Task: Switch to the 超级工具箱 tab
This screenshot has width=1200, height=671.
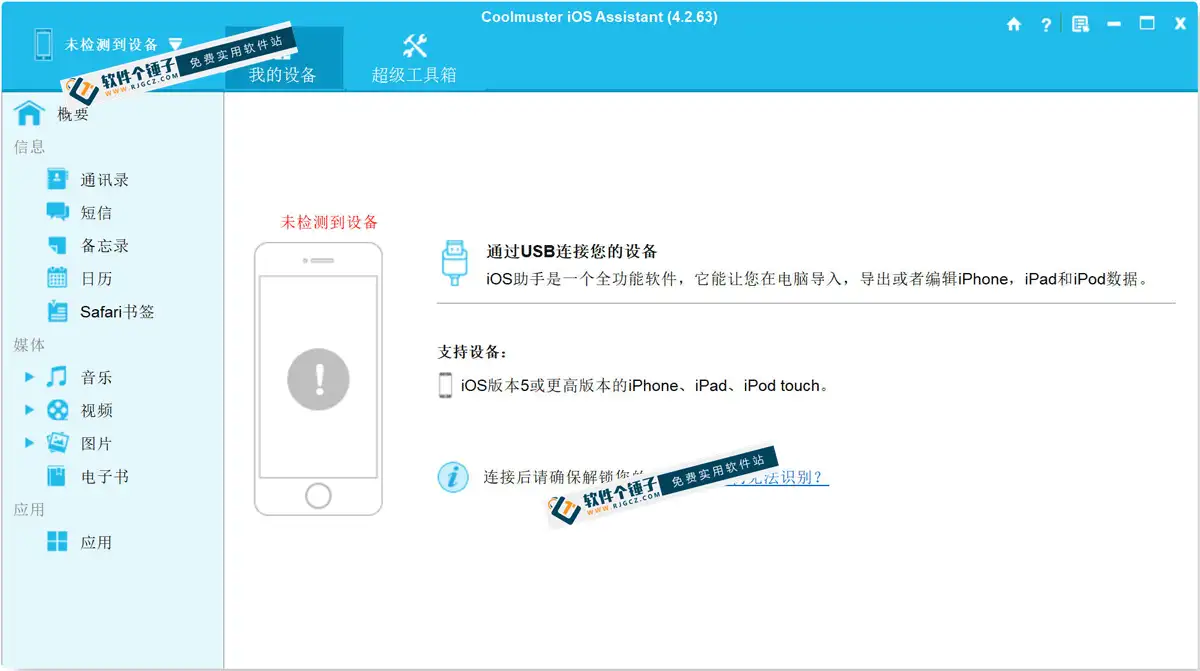Action: [x=414, y=58]
